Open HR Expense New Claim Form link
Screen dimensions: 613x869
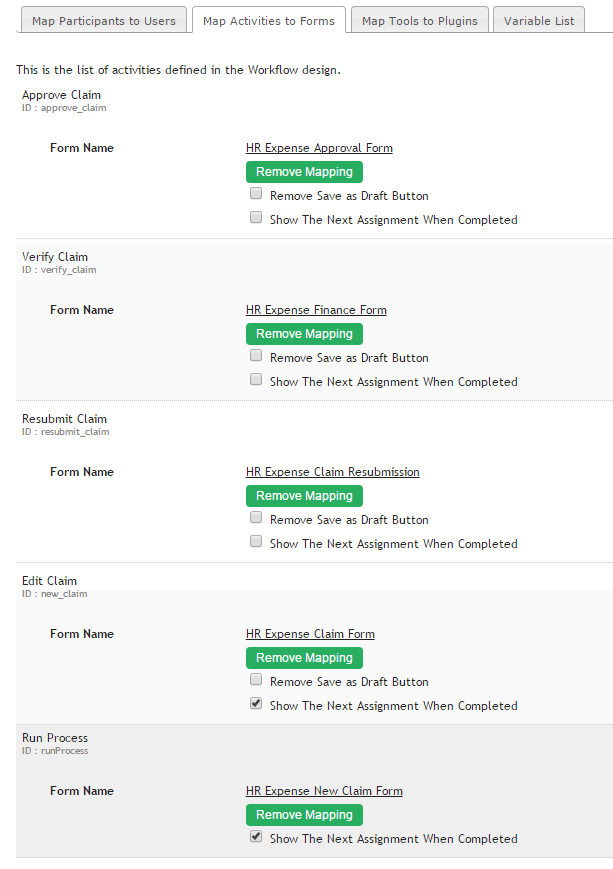click(x=324, y=791)
